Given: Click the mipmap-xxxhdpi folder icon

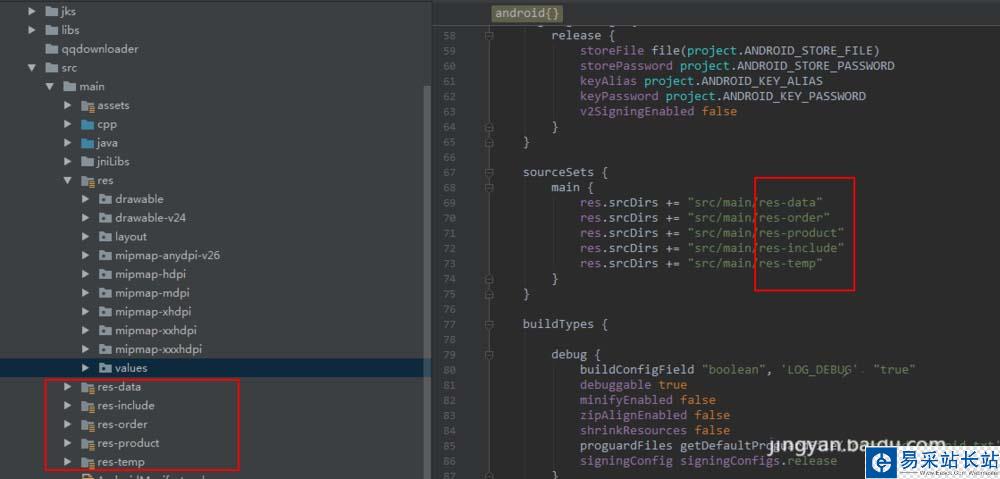Looking at the screenshot, I should pos(105,350).
